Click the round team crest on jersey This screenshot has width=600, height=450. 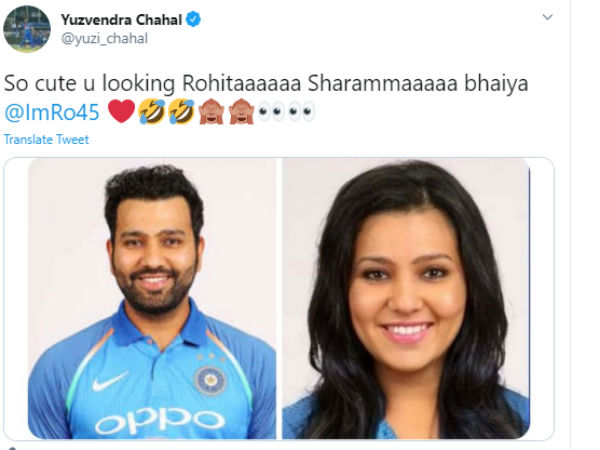point(209,380)
